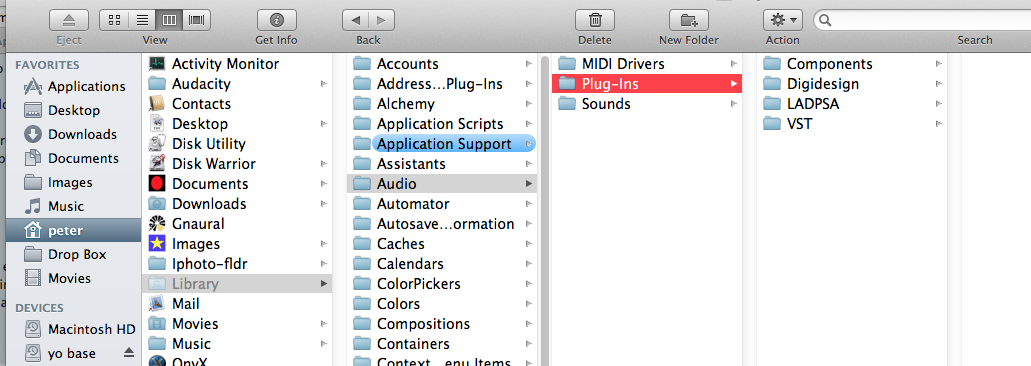Go back using the left arrow
This screenshot has width=1031, height=366.
pos(355,20)
